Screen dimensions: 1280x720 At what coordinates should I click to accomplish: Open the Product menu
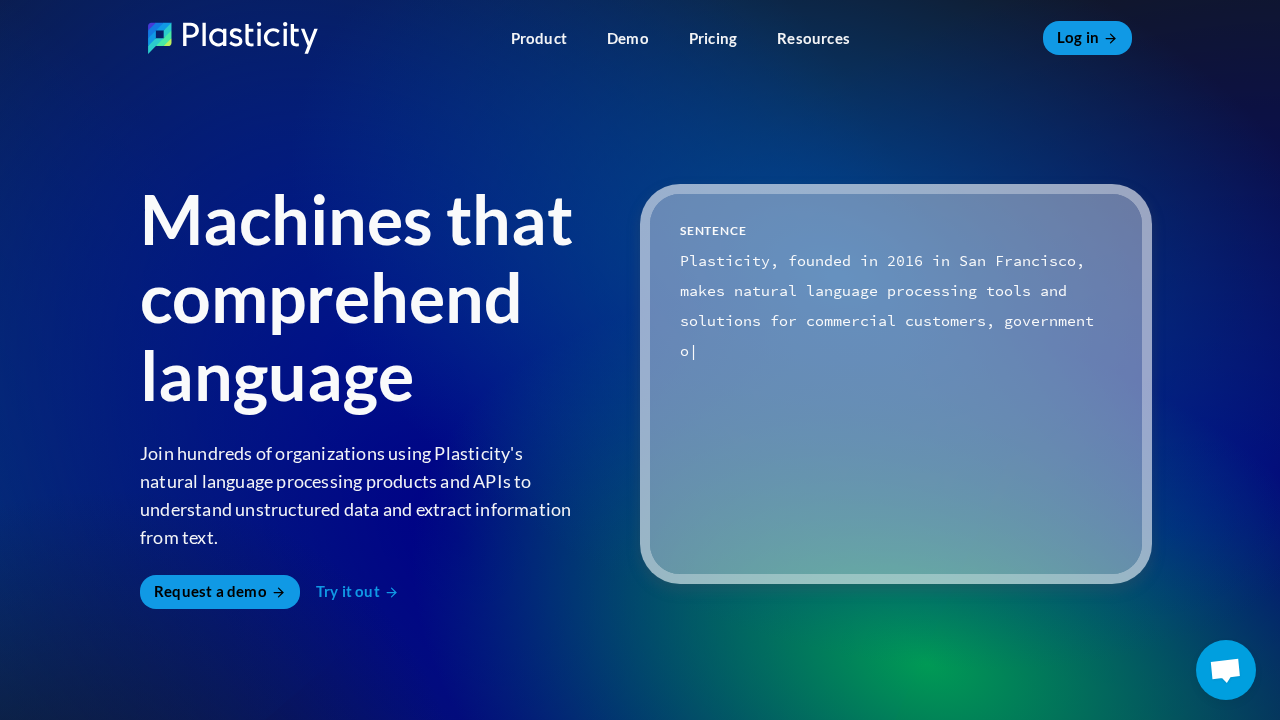pos(538,38)
